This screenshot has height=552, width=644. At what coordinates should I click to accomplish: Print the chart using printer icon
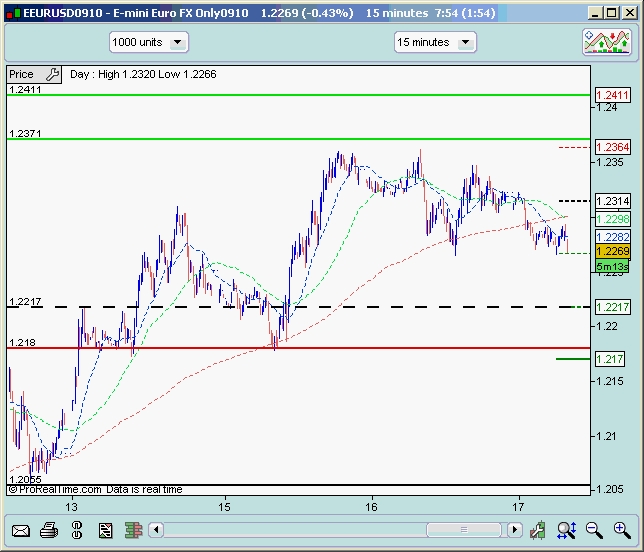(48, 530)
